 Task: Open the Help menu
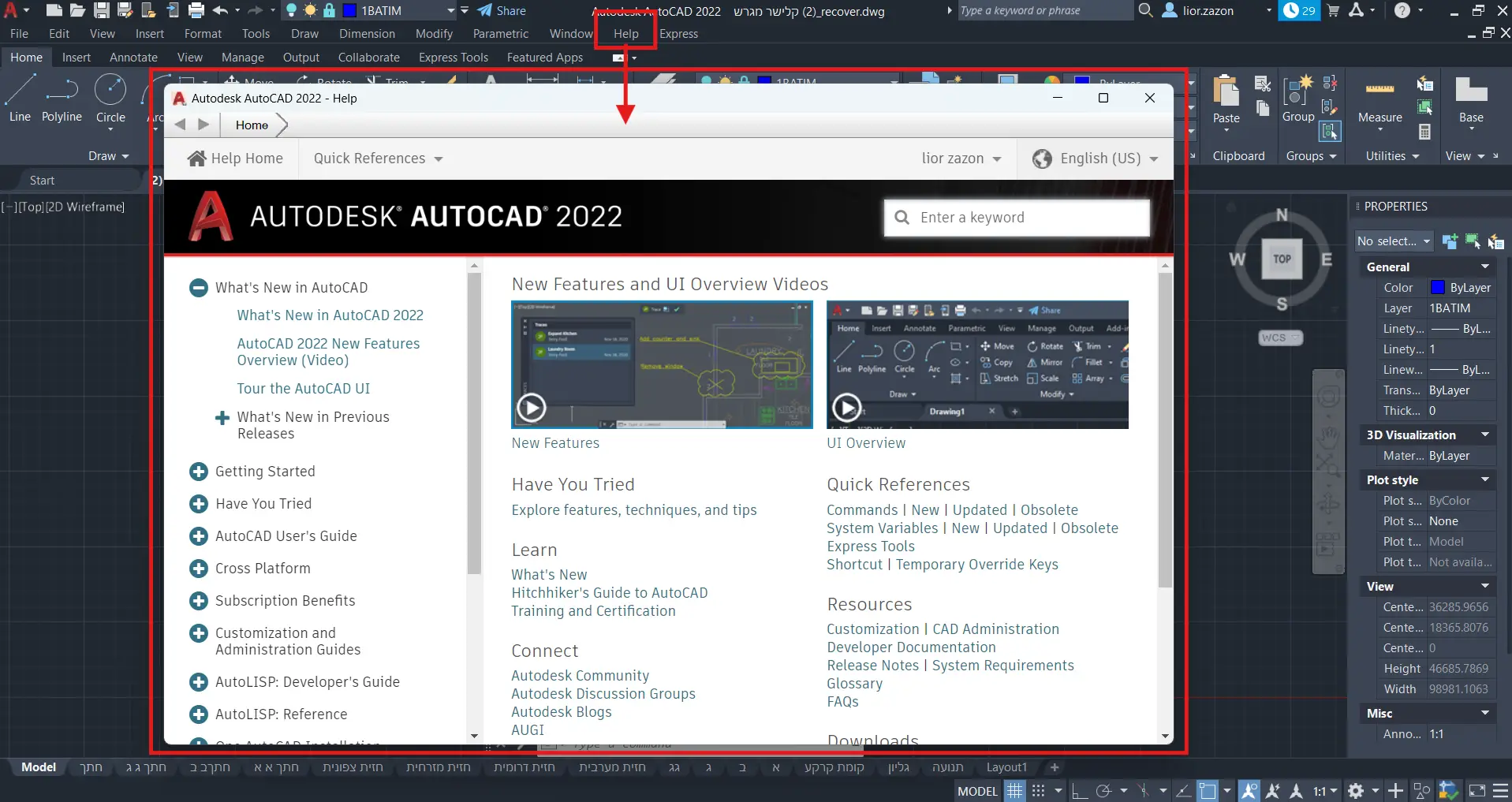[626, 34]
